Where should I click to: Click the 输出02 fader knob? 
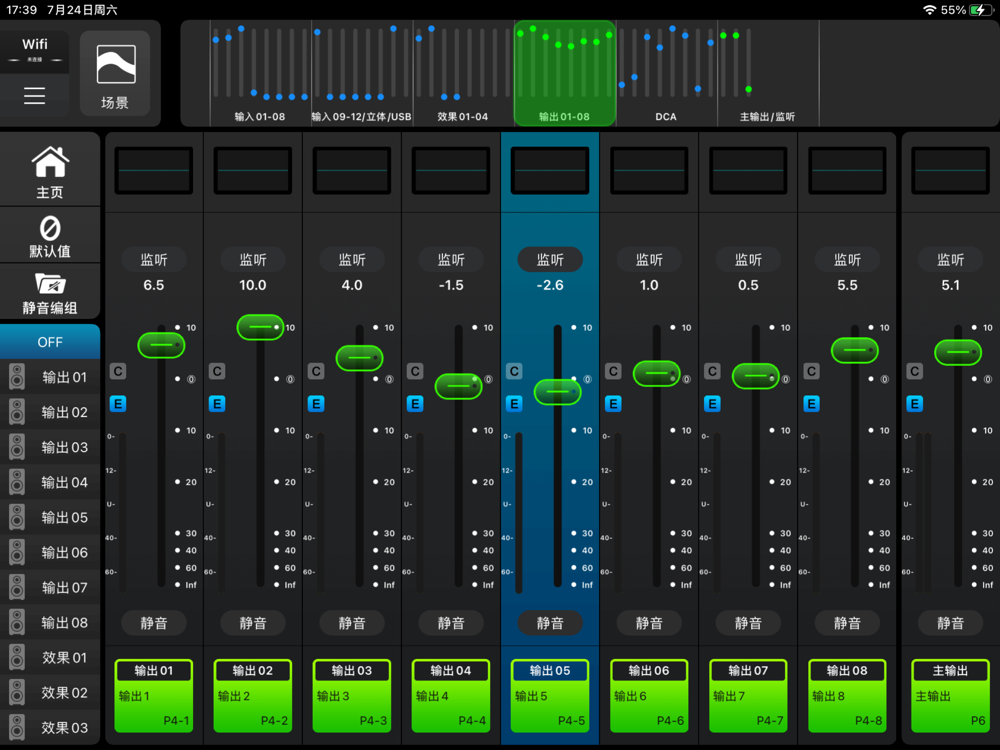pyautogui.click(x=260, y=327)
